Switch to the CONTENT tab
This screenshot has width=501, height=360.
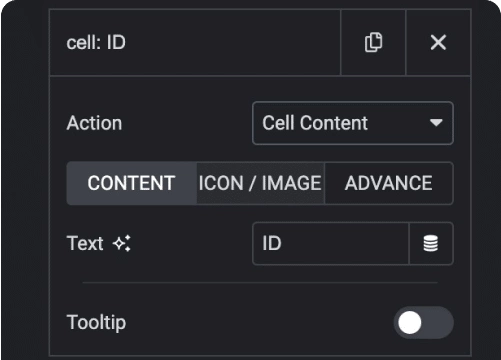[132, 183]
